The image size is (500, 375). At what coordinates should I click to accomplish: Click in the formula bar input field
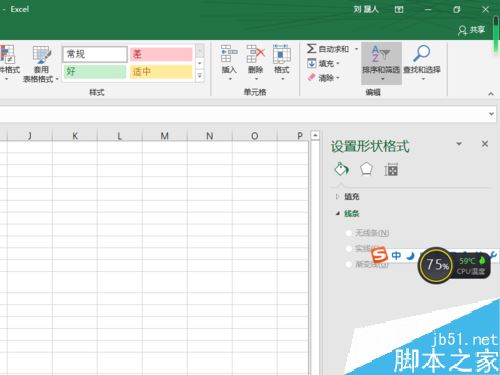243,114
